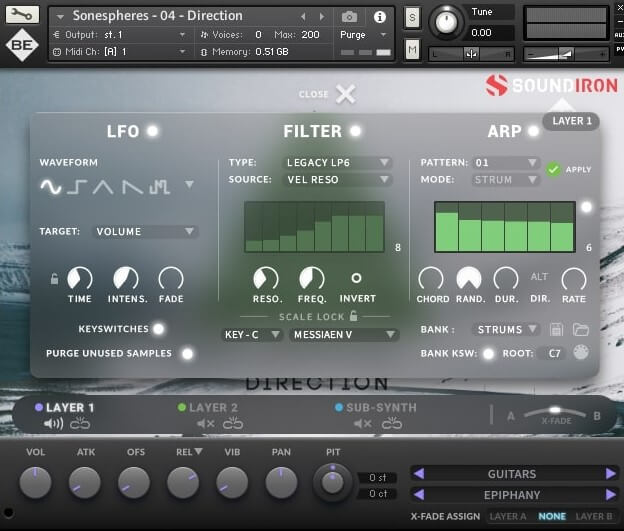Toggle the Keyswitches switch
Viewport: 624px width, 531px height.
(158, 329)
